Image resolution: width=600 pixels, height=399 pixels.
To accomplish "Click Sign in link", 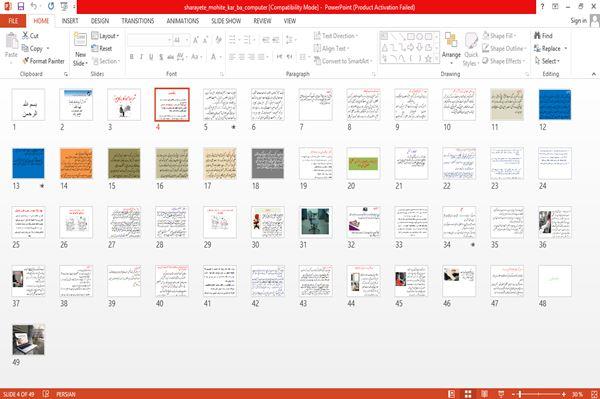I will [578, 21].
